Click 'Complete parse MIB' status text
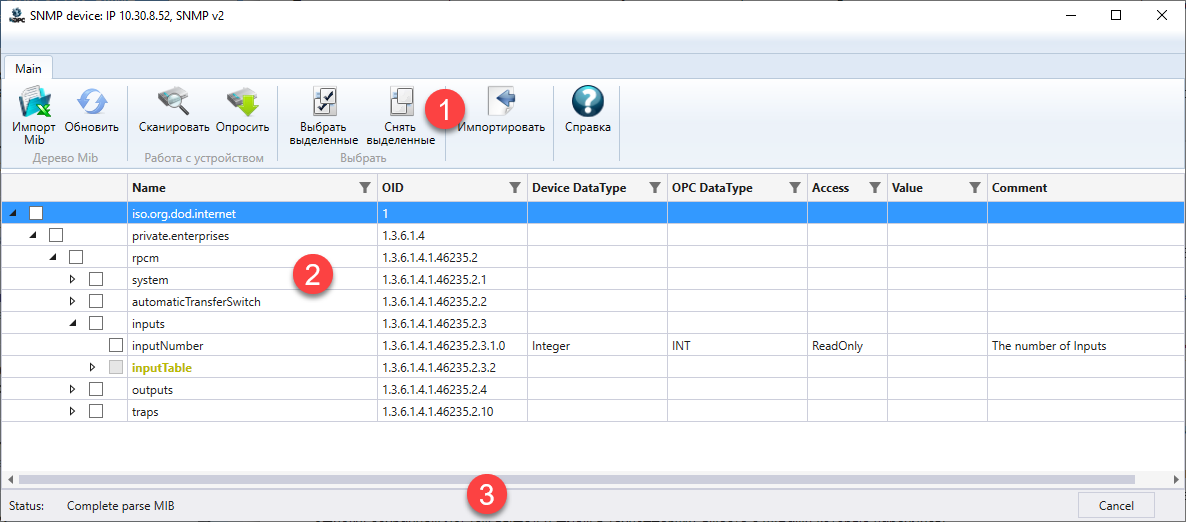Screen dimensions: 1186x522 pos(121,505)
